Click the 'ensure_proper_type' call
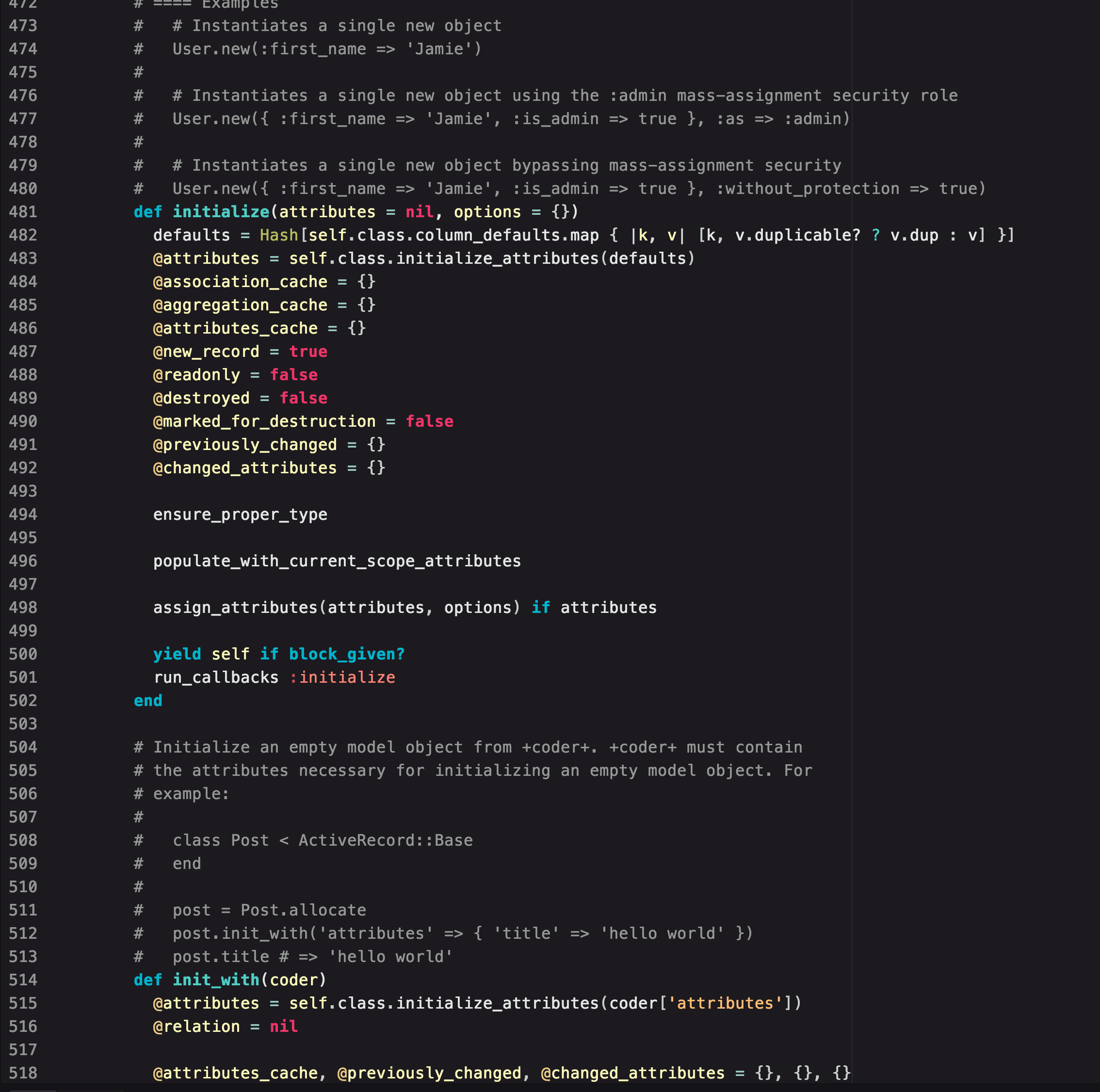The height and width of the screenshot is (1092, 1100). point(240,514)
